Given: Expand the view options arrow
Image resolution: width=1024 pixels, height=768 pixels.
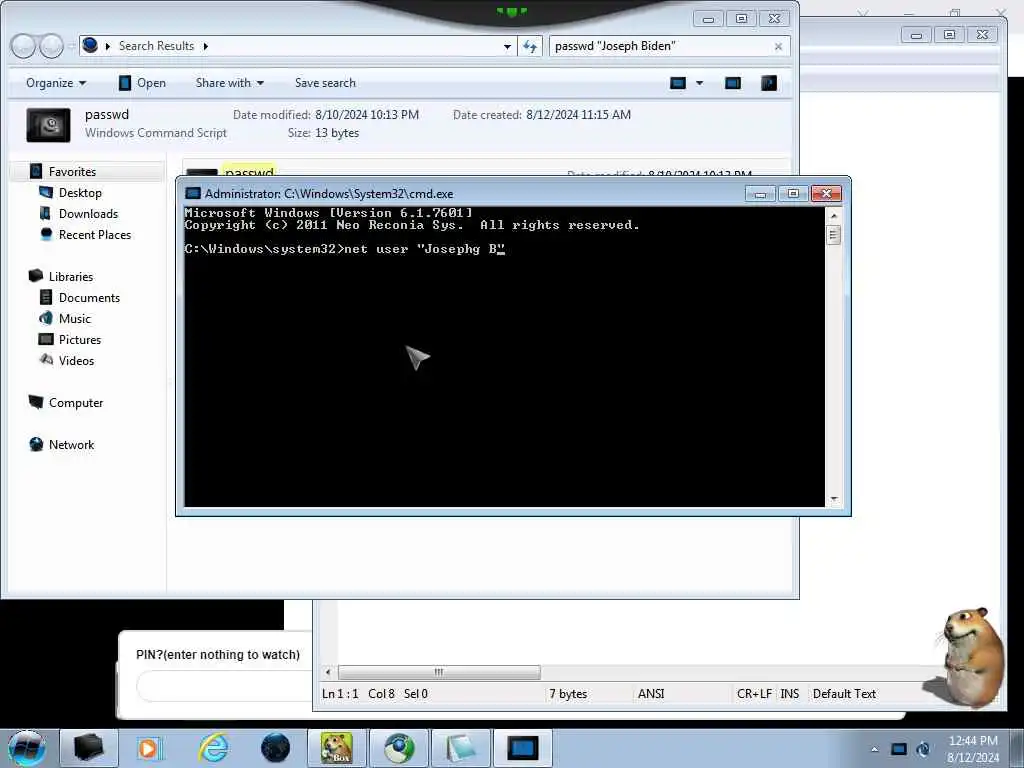Looking at the screenshot, I should (x=699, y=83).
